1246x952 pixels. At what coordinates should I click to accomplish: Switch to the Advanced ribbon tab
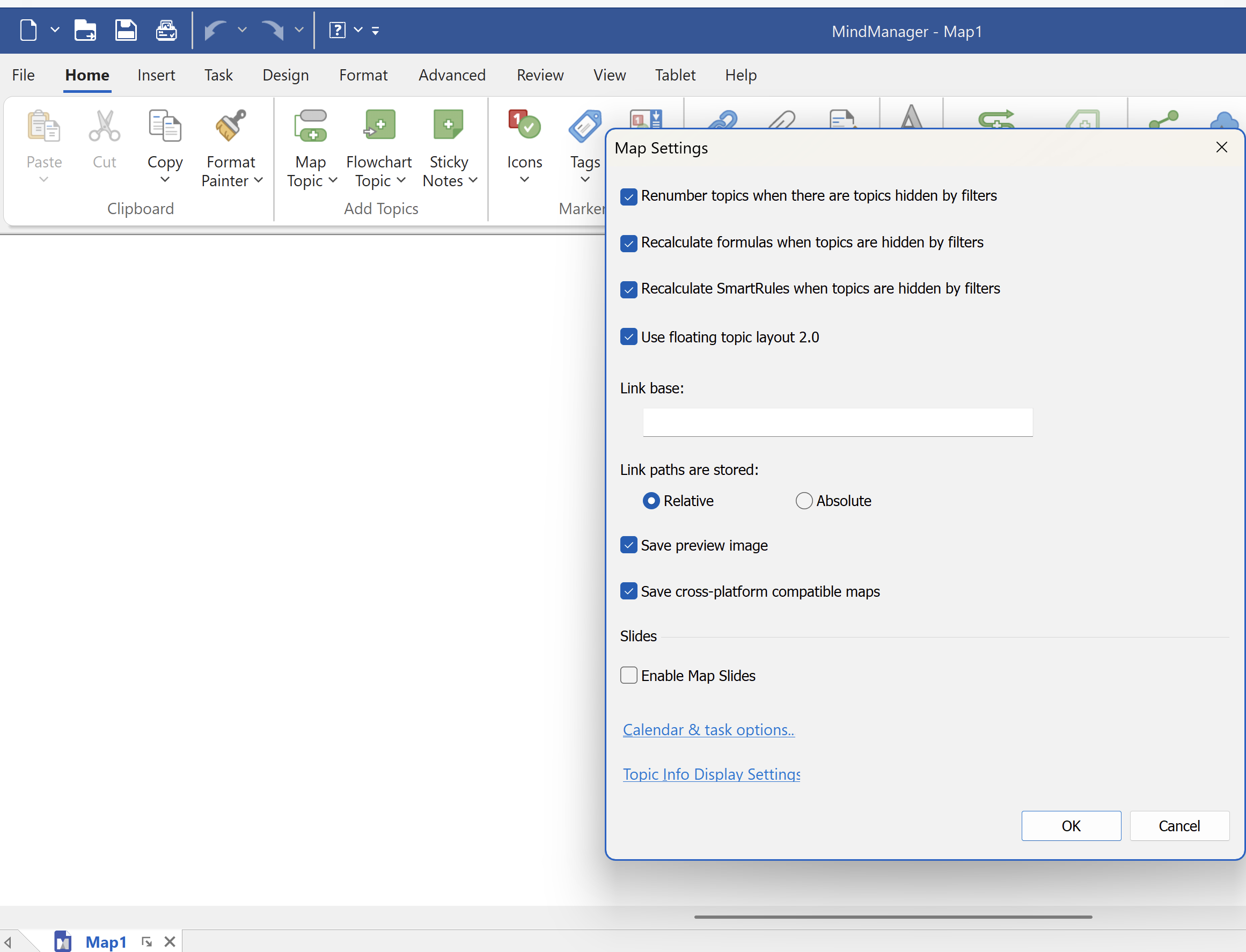tap(452, 75)
